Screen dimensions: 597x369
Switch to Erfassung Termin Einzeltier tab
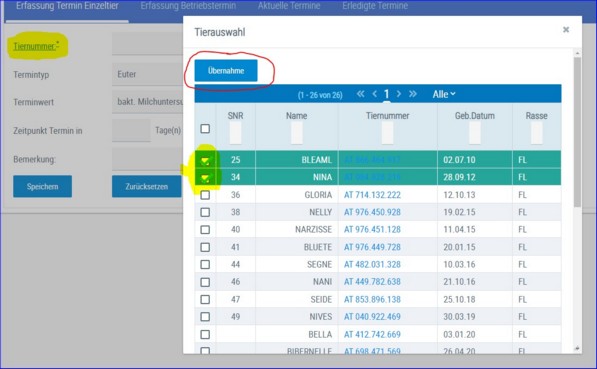pos(67,6)
